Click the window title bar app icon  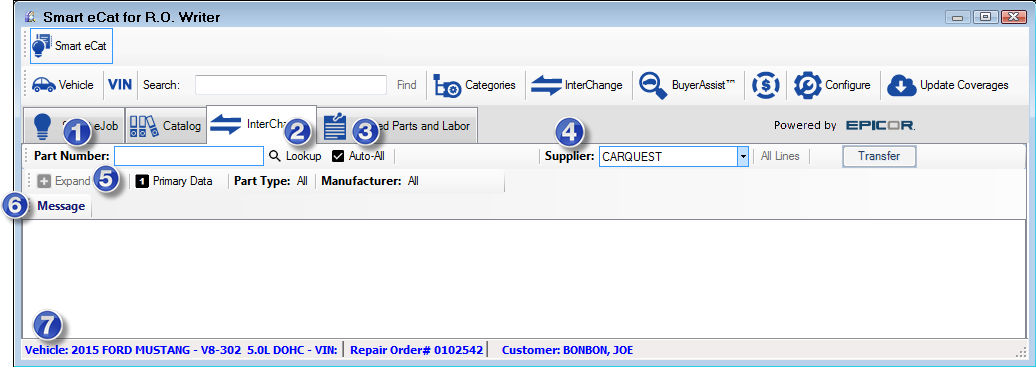29,16
